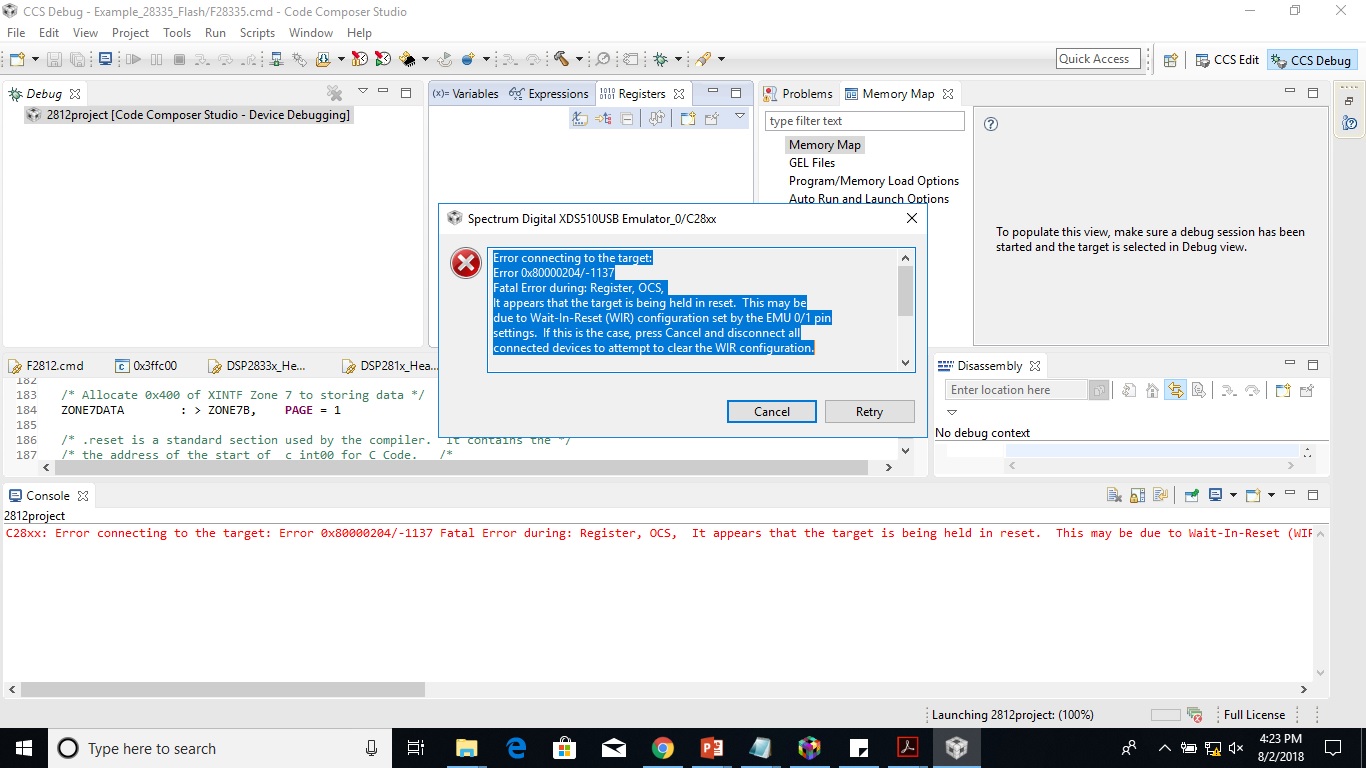Toggle Scroll Lock in Console toolbar
This screenshot has width=1366, height=768.
1137,495
